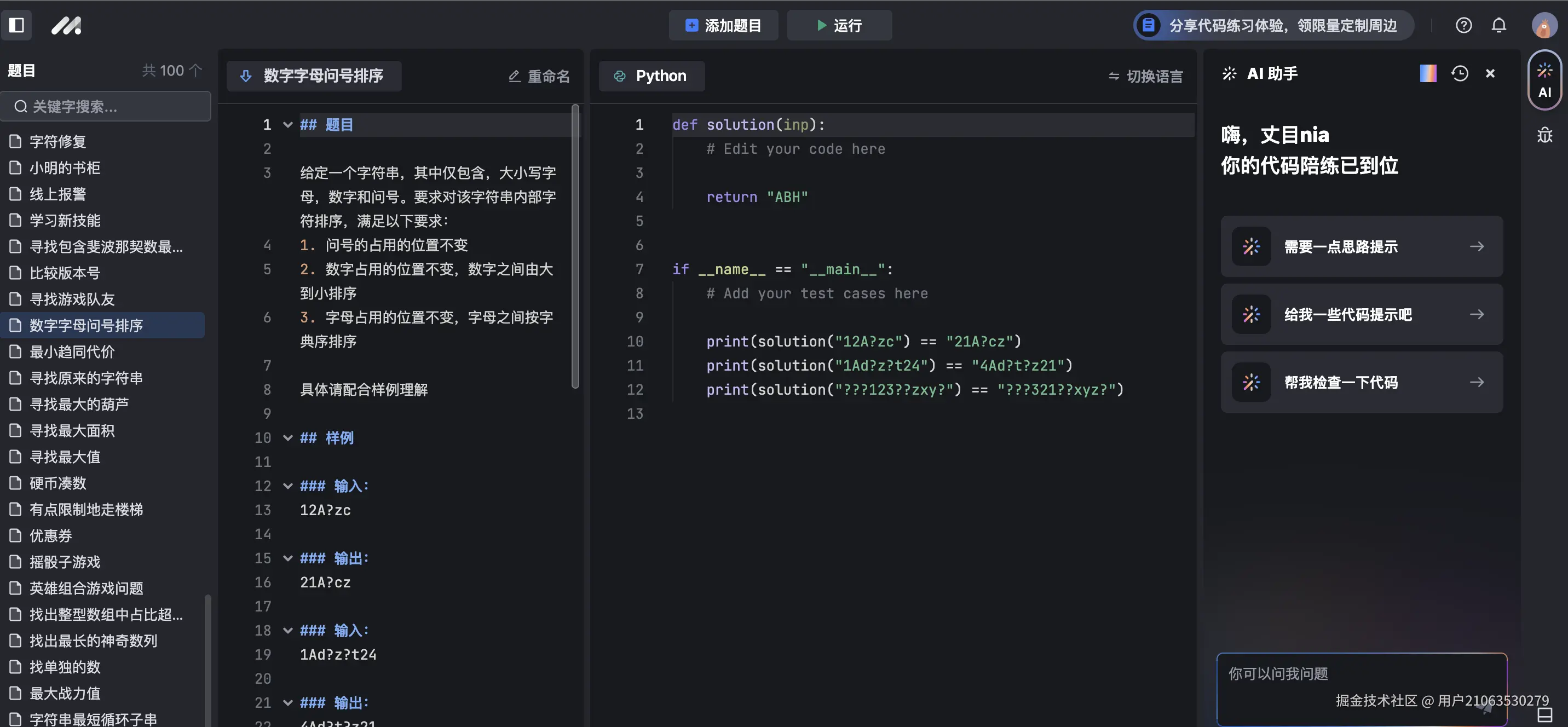Select the AI assistant pill on the right edge

[1544, 80]
